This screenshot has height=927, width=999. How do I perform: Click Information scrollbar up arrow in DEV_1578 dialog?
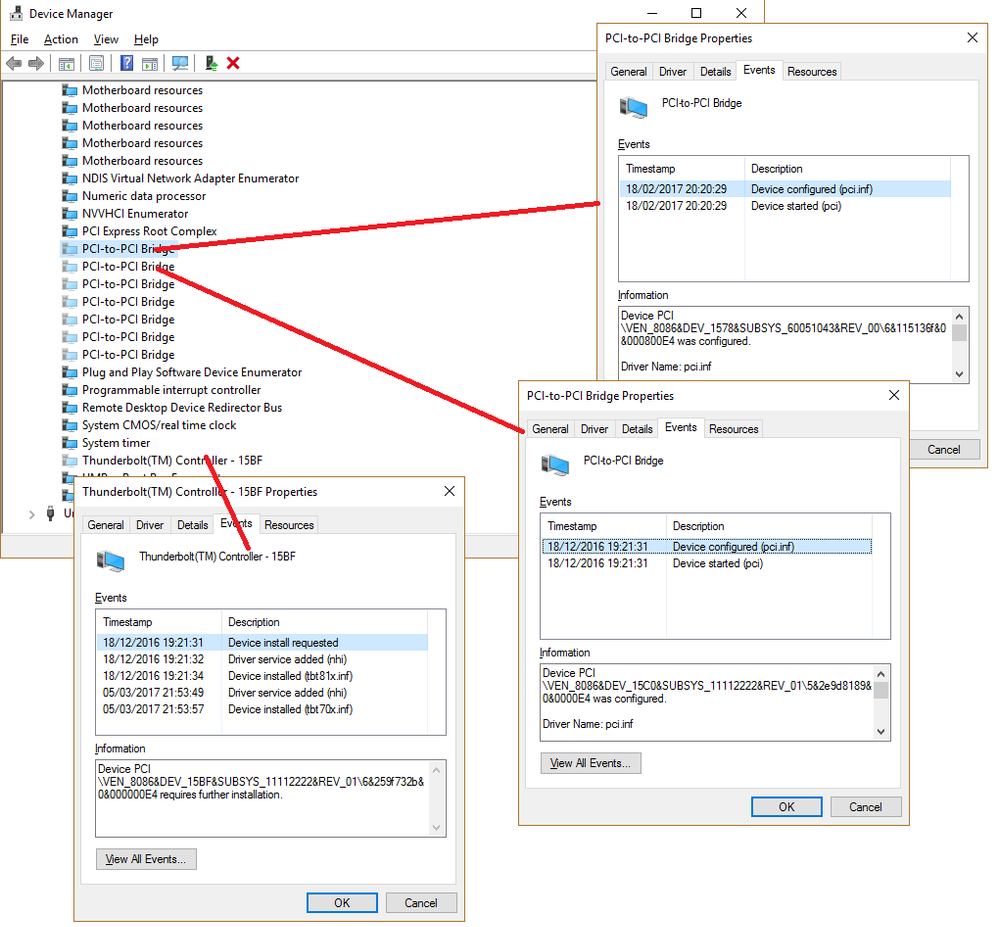(959, 317)
